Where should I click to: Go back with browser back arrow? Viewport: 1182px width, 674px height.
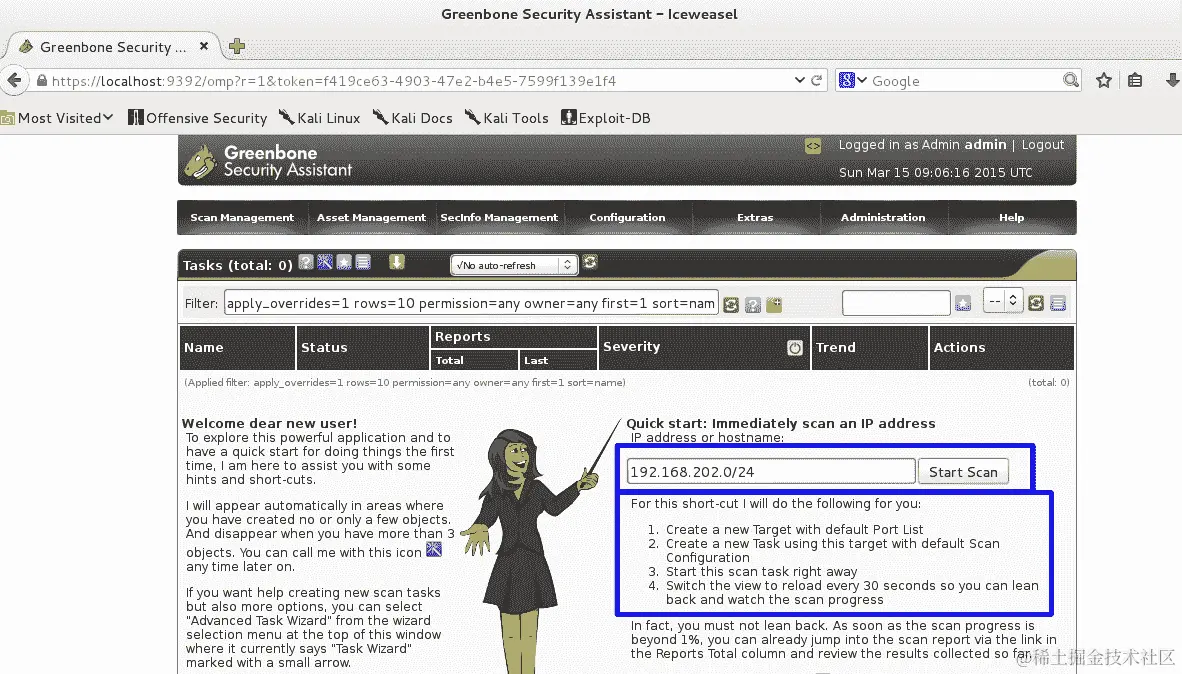point(14,80)
